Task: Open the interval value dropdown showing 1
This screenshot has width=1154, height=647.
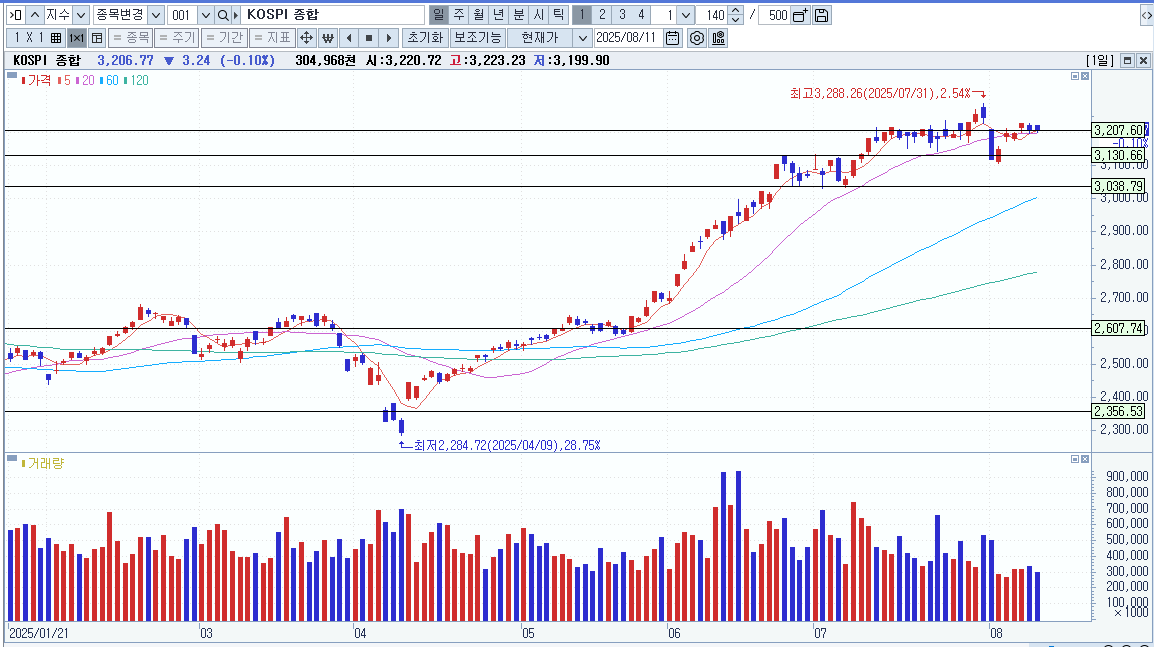Action: click(x=685, y=15)
